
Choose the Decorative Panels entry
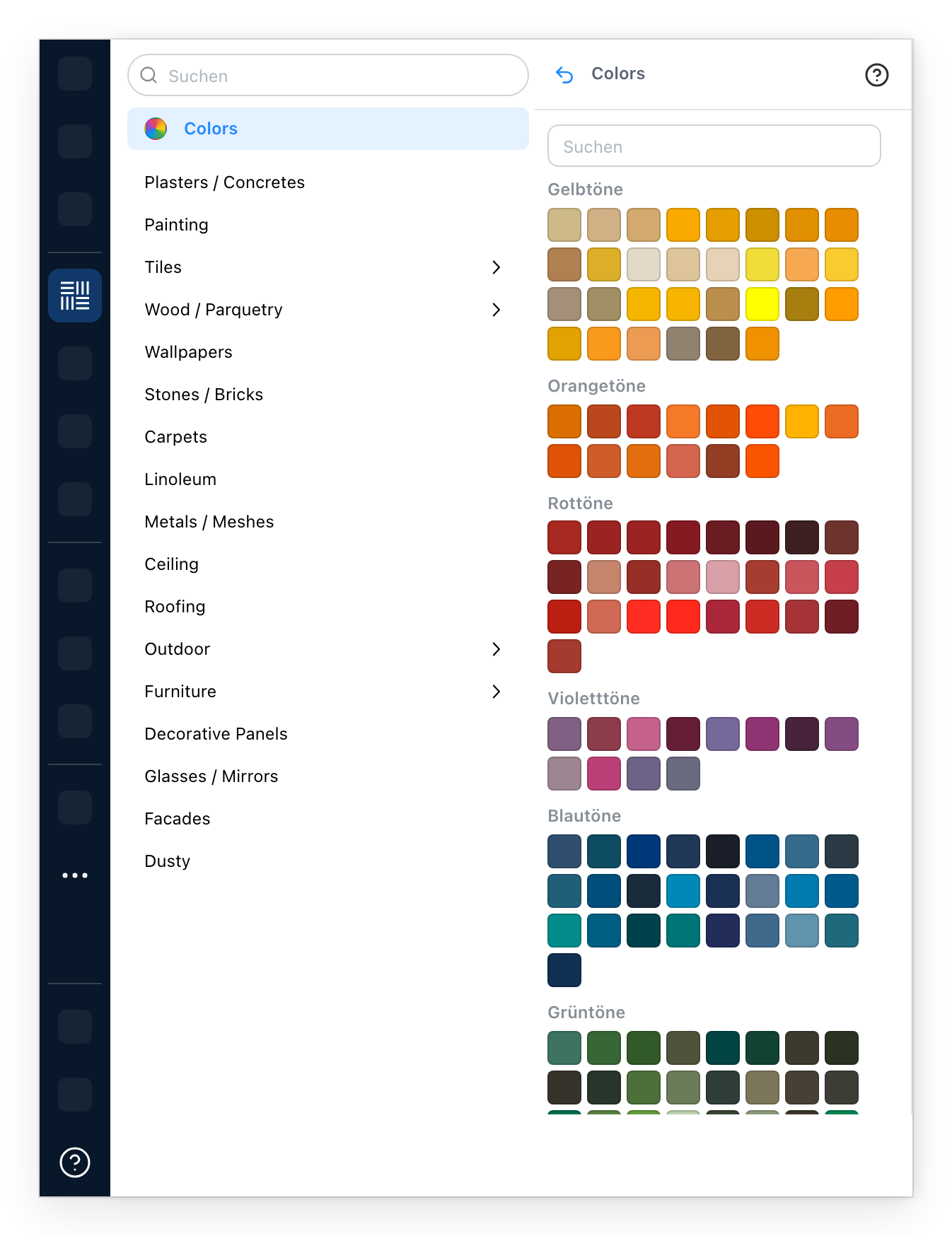point(216,734)
